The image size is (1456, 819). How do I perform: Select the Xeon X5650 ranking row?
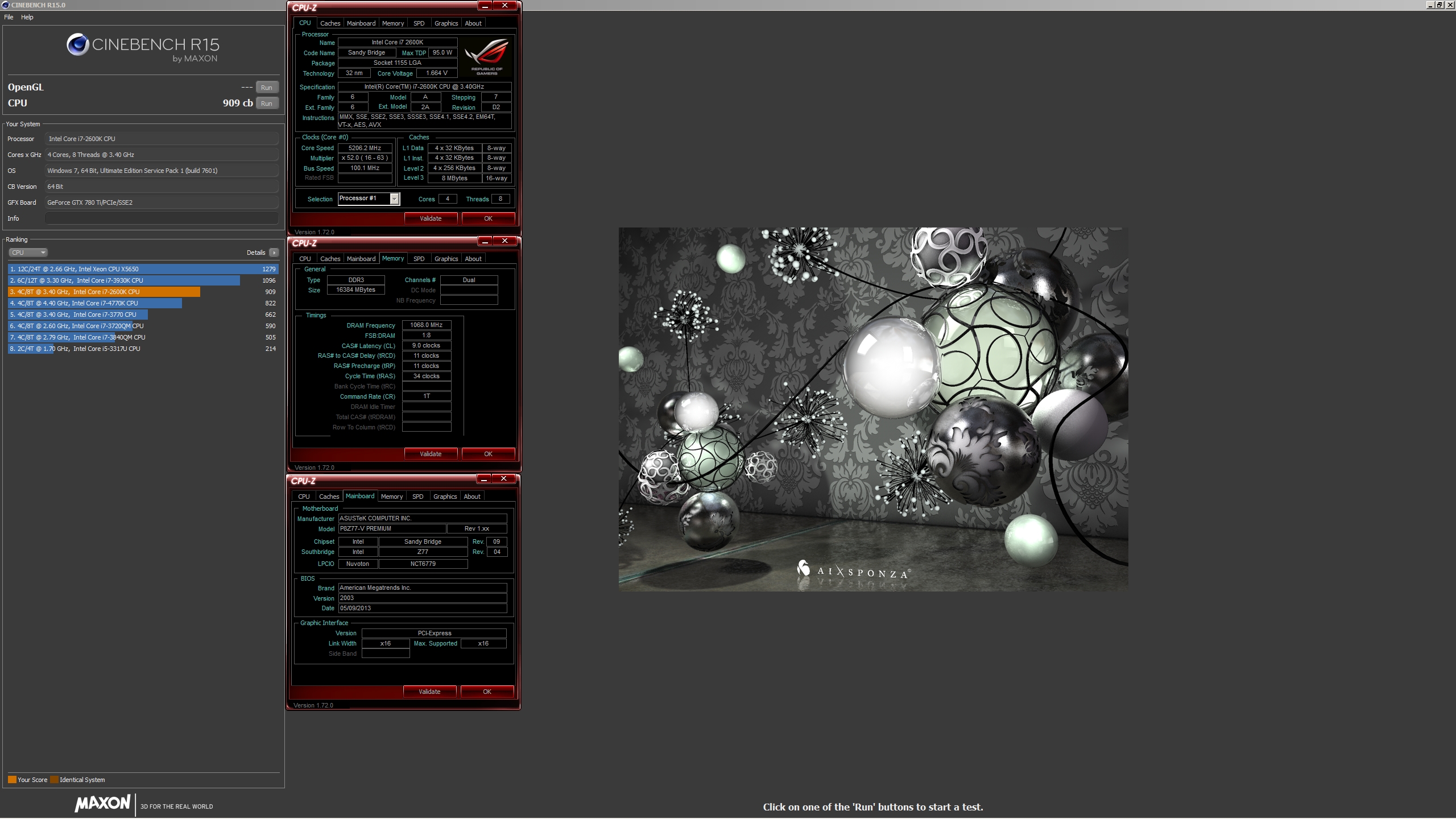point(143,269)
